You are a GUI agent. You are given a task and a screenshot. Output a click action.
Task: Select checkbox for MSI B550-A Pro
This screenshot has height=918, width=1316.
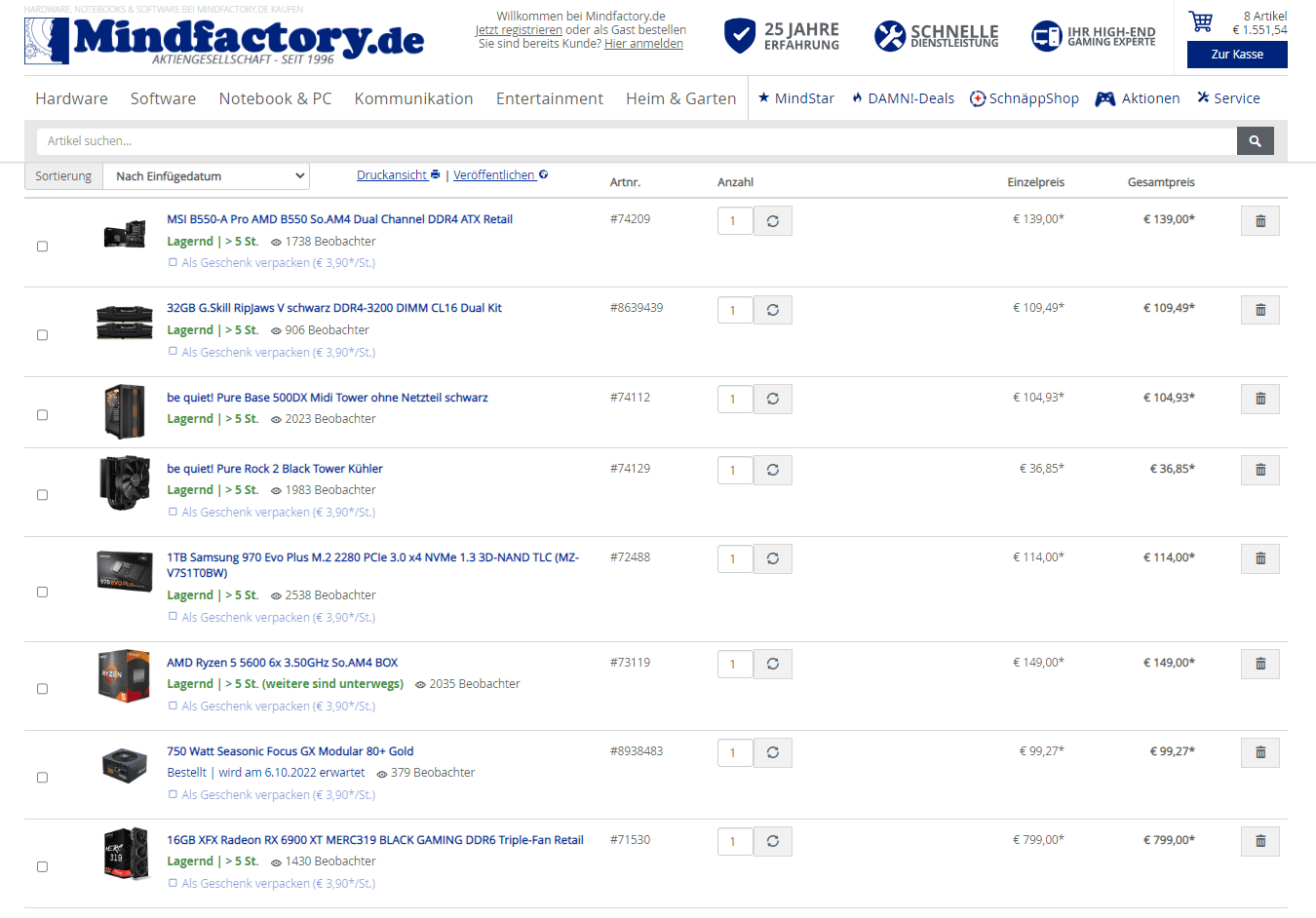(42, 247)
